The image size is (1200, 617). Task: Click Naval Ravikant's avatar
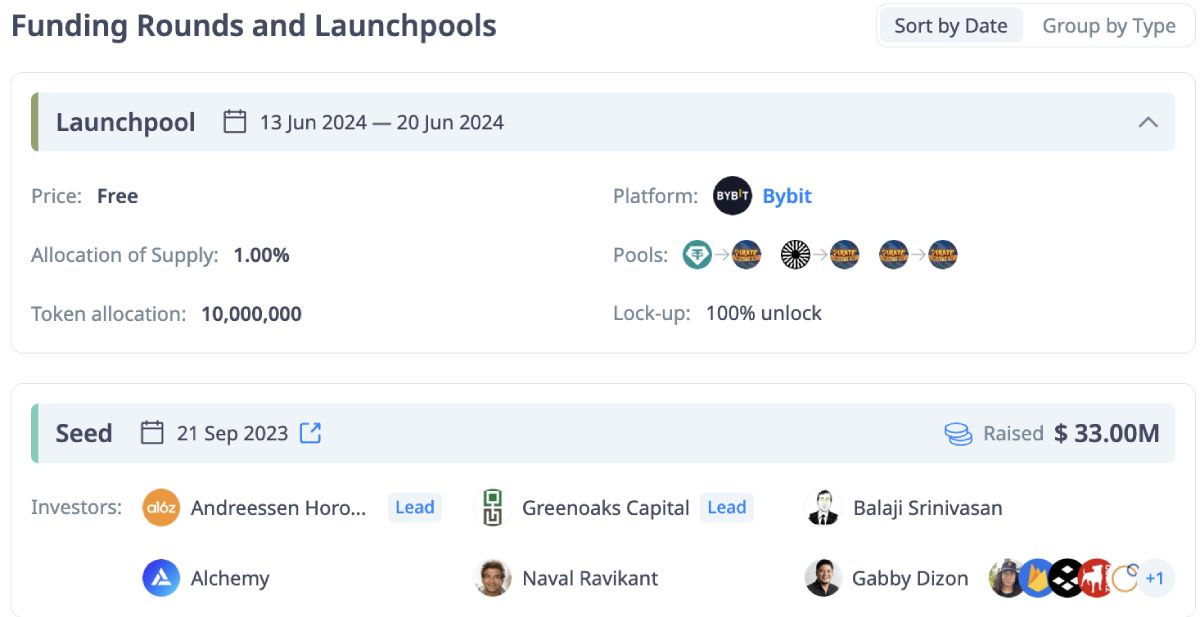click(x=493, y=578)
